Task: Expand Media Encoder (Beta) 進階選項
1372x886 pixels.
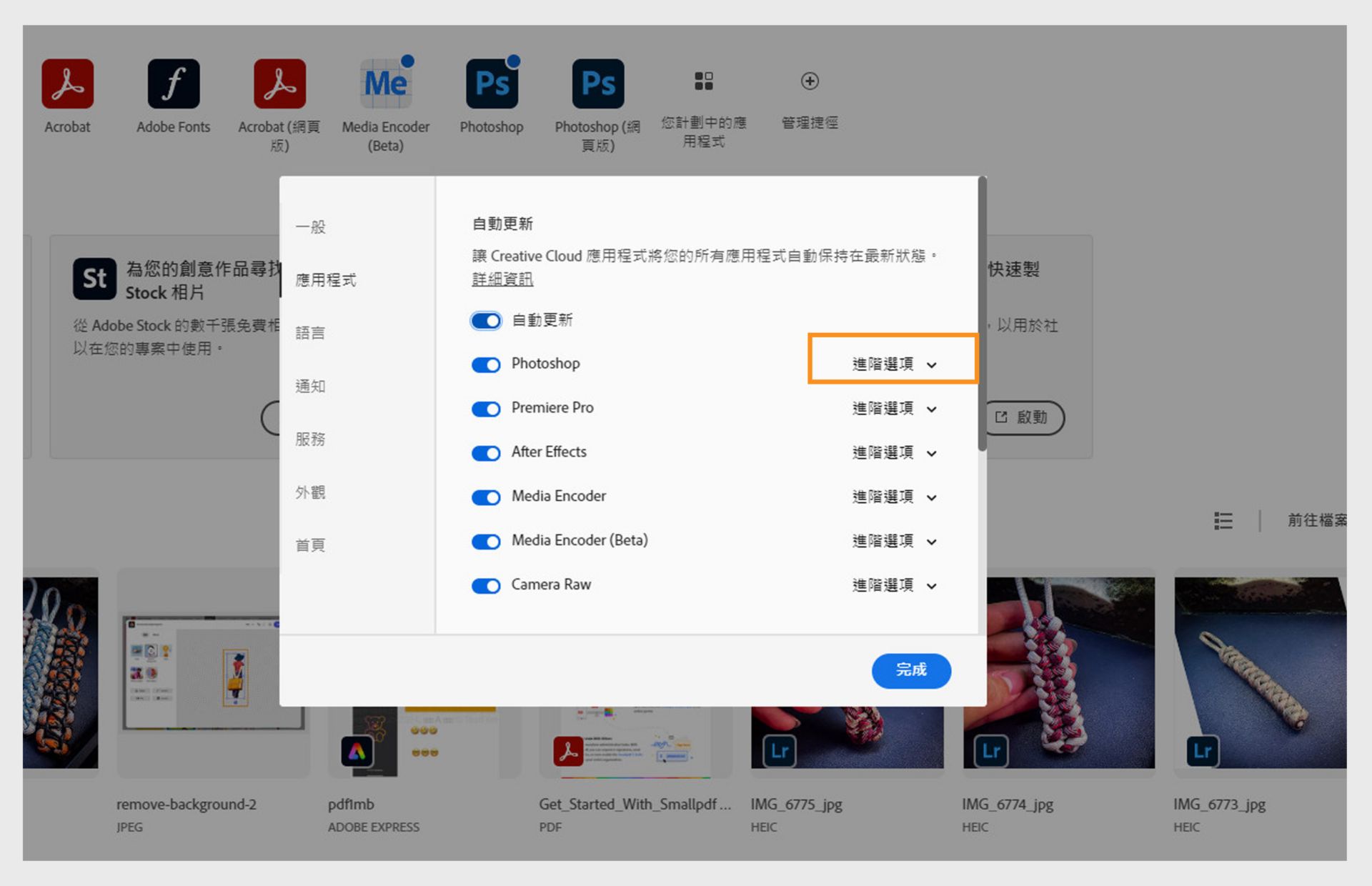Action: [893, 542]
